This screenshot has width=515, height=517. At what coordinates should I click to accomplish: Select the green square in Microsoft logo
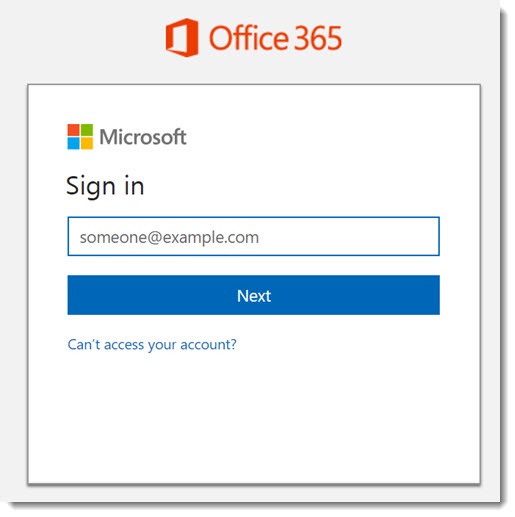coord(87,130)
